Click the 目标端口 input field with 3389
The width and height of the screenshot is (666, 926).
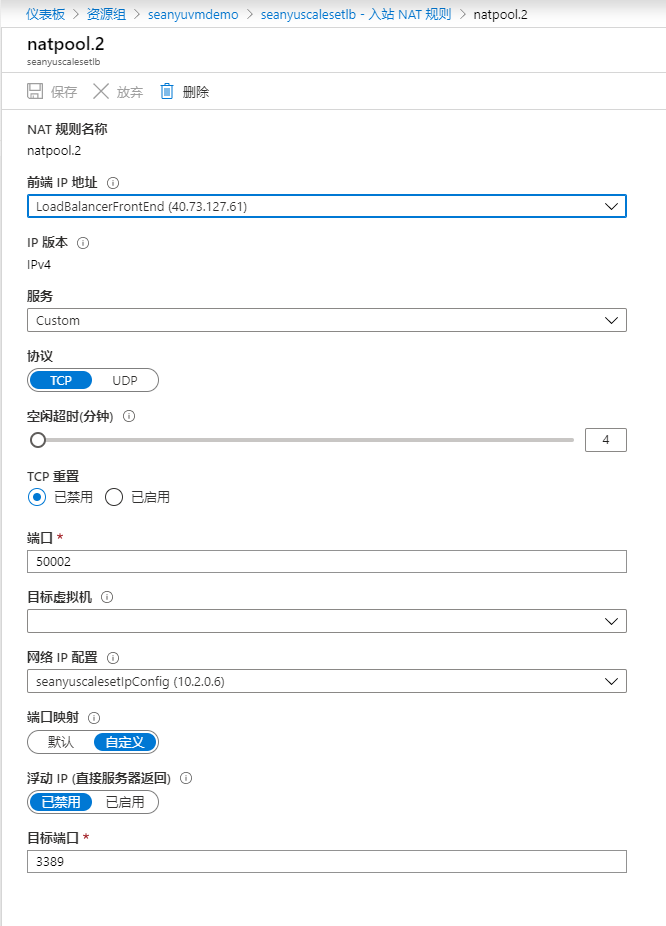(x=326, y=862)
